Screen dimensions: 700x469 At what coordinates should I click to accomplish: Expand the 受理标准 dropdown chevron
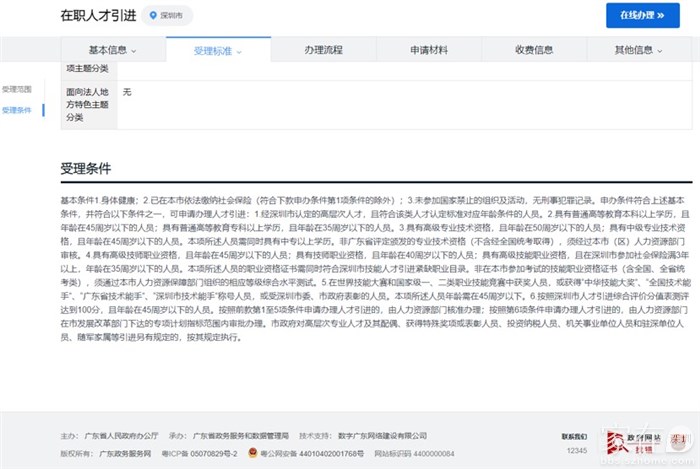click(239, 50)
